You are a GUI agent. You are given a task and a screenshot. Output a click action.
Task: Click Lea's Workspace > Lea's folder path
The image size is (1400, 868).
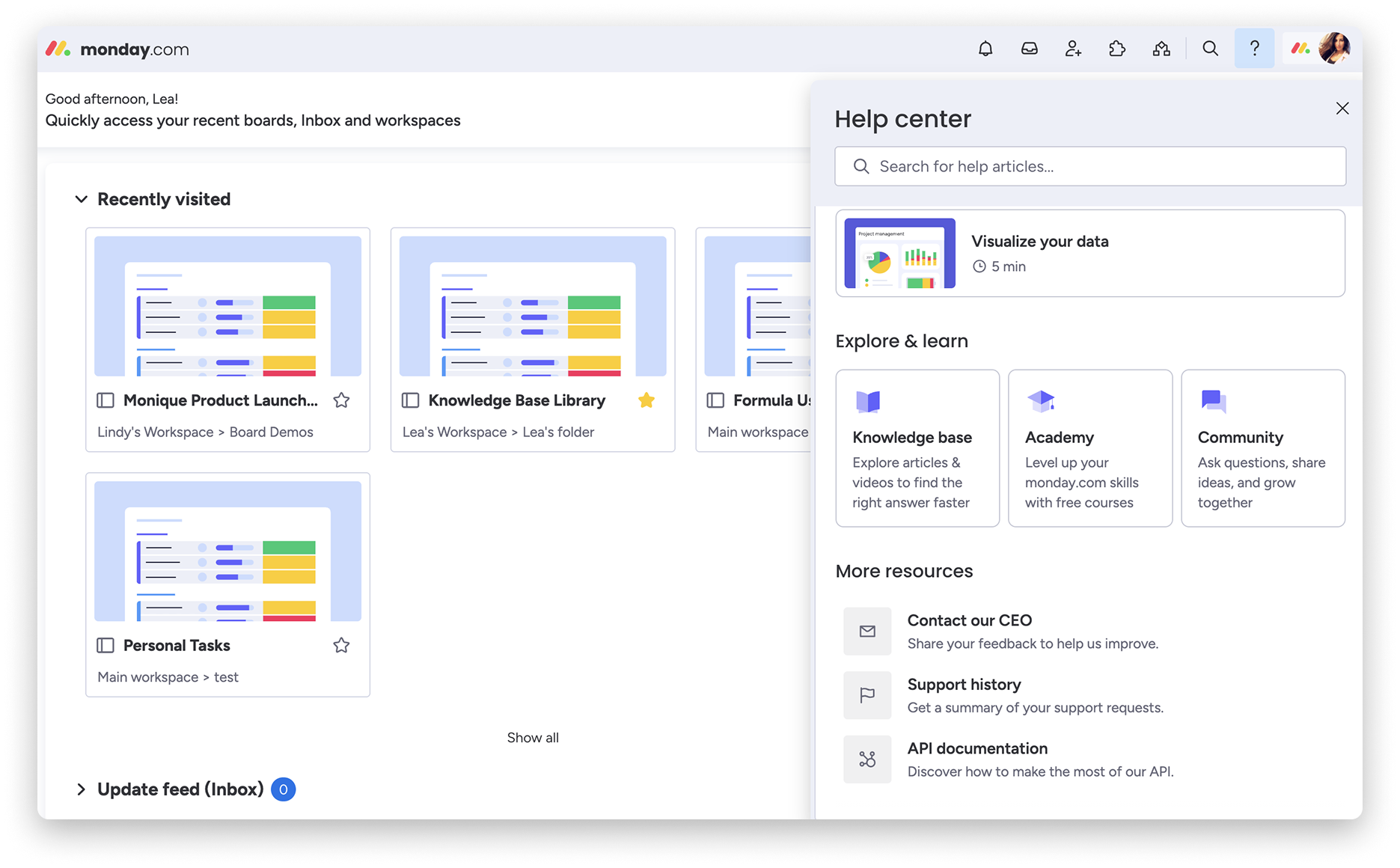coord(498,432)
